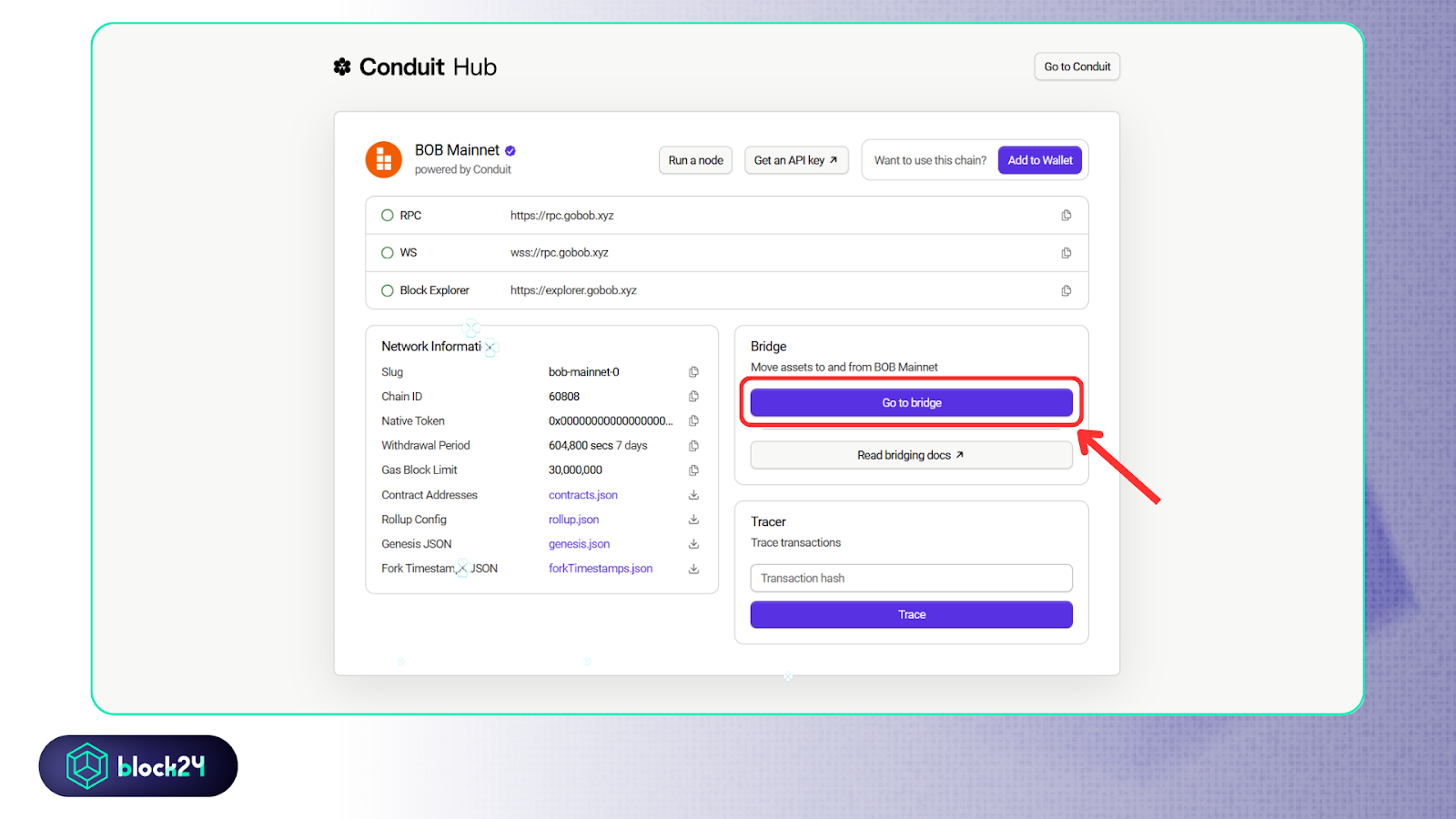Click the WS status indicator circle
This screenshot has width=1456, height=819.
click(x=388, y=253)
